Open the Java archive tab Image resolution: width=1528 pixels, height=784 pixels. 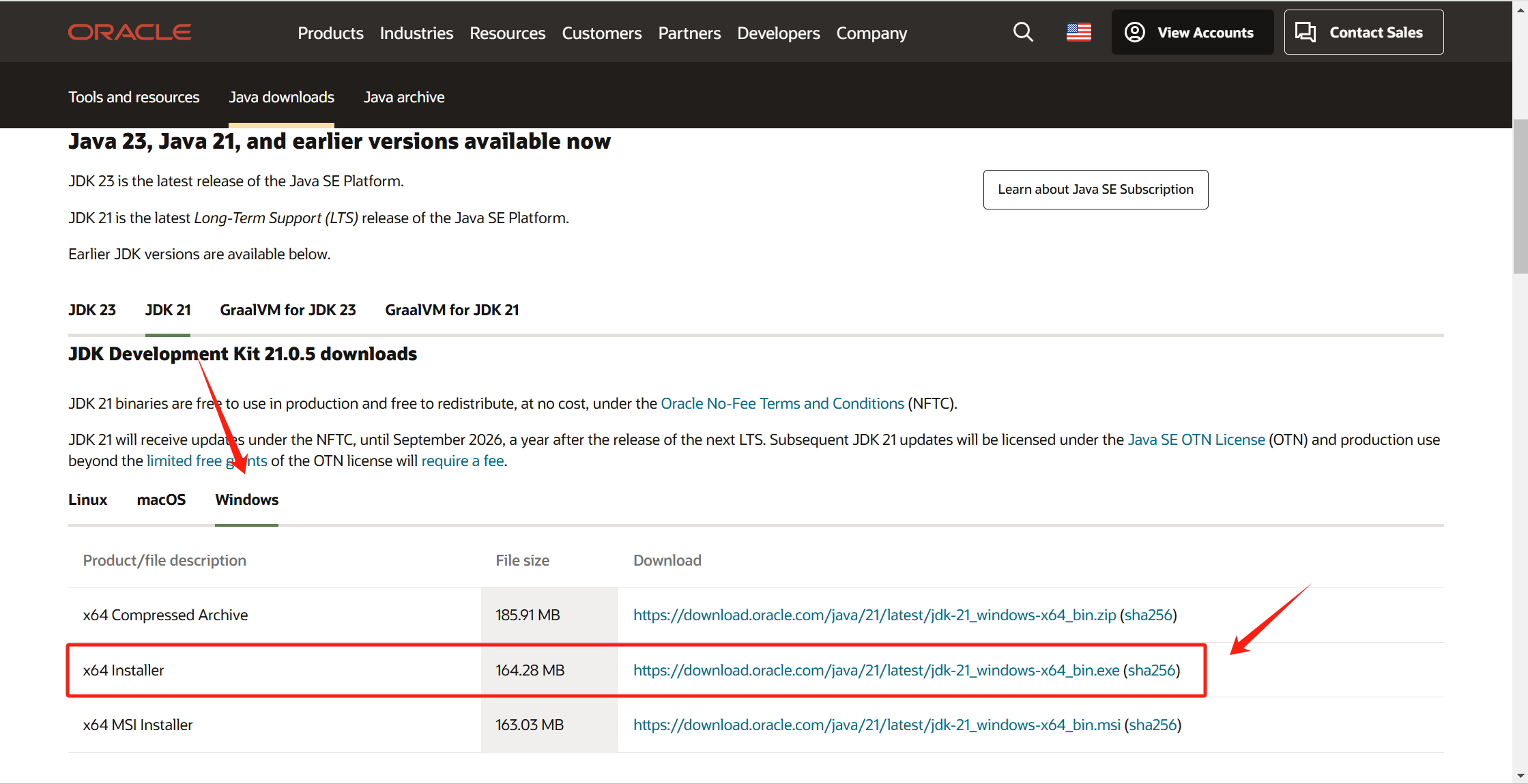click(x=403, y=97)
